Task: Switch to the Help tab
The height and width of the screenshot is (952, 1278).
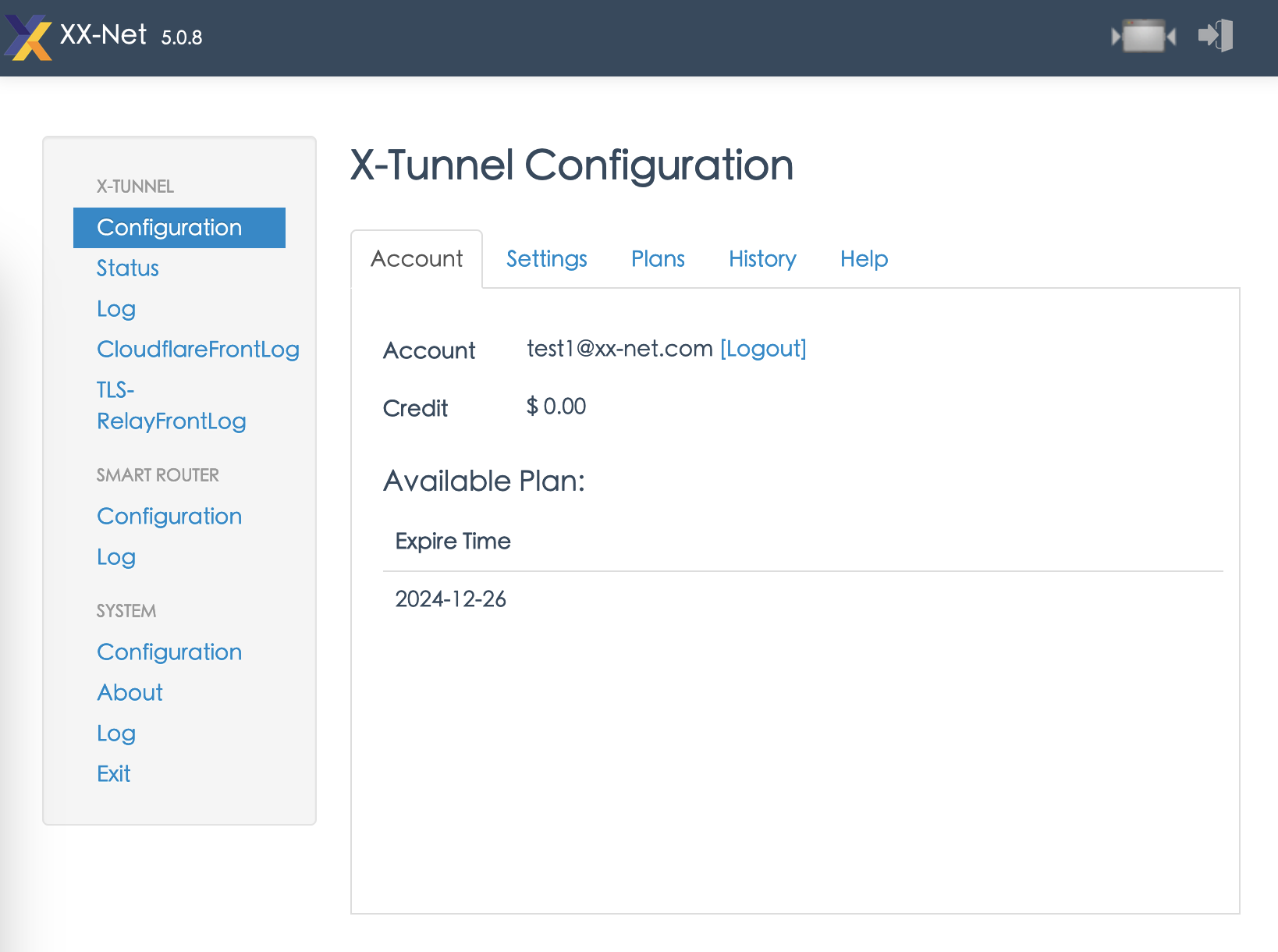Action: 864,259
